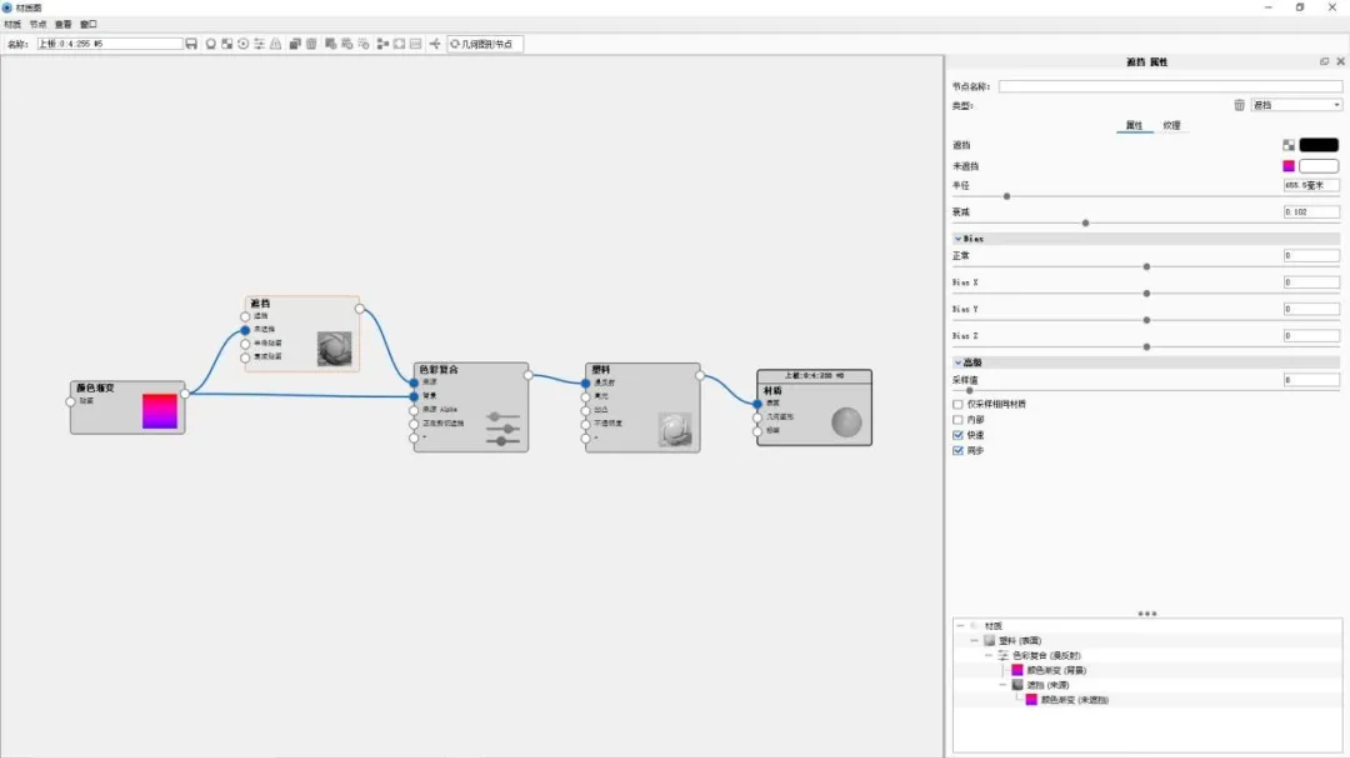The width and height of the screenshot is (1350, 758).
Task: Click the trash can icon in the top toolbar
Action: (312, 44)
